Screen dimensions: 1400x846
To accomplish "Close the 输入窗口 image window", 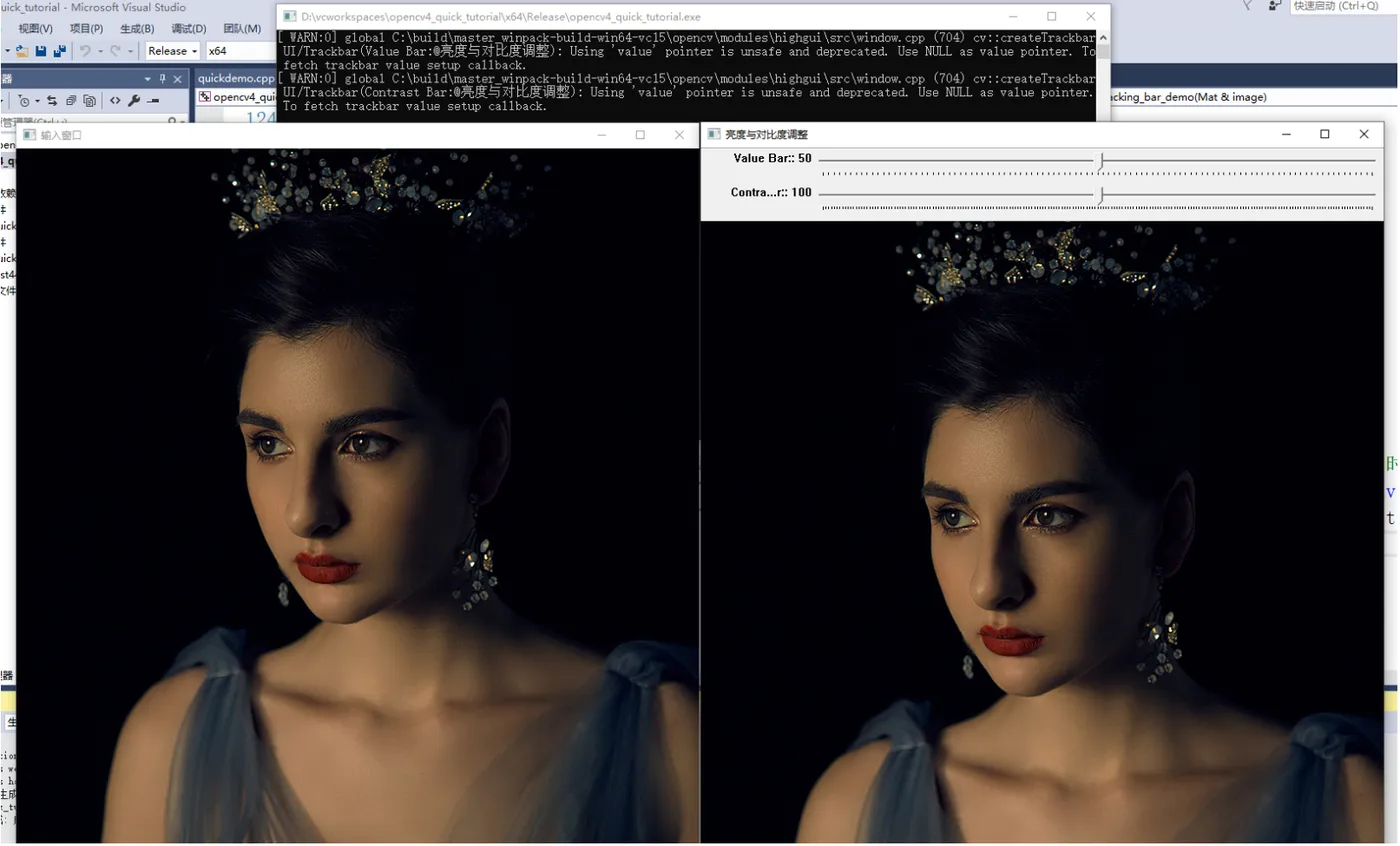I will point(680,135).
